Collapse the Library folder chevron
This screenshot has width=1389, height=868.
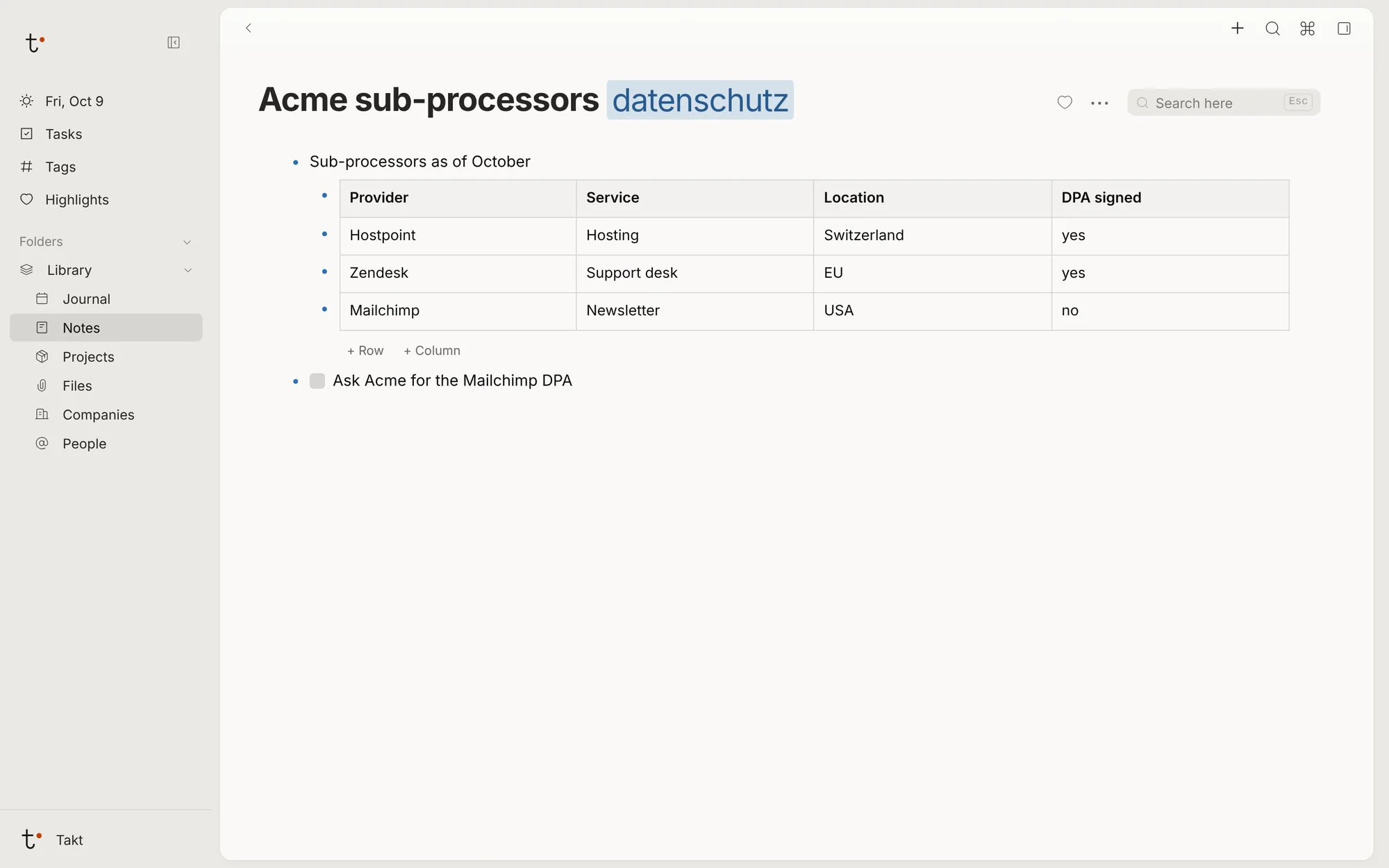(188, 270)
